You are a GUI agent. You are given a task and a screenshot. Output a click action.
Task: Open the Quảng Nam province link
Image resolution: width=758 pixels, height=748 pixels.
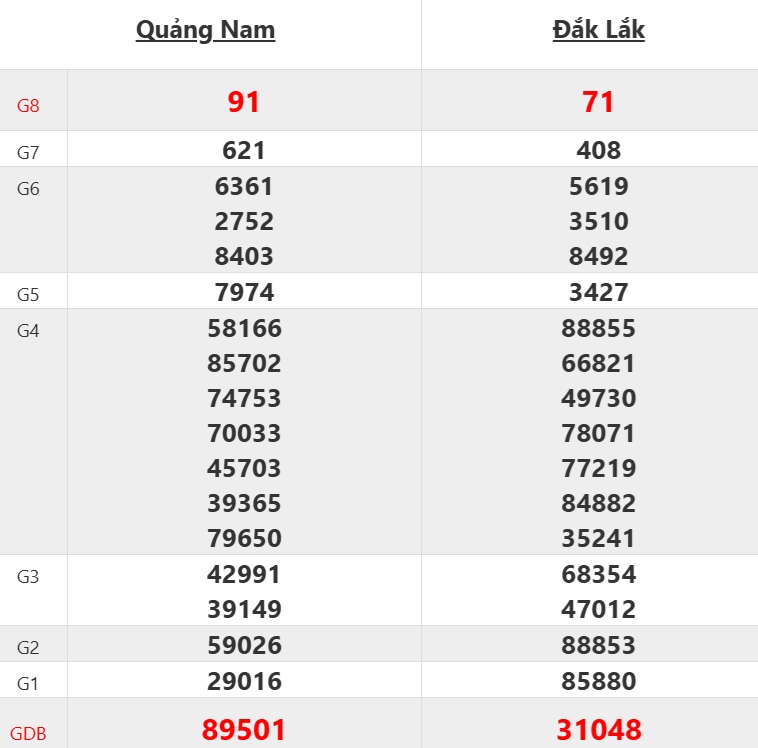(x=205, y=30)
